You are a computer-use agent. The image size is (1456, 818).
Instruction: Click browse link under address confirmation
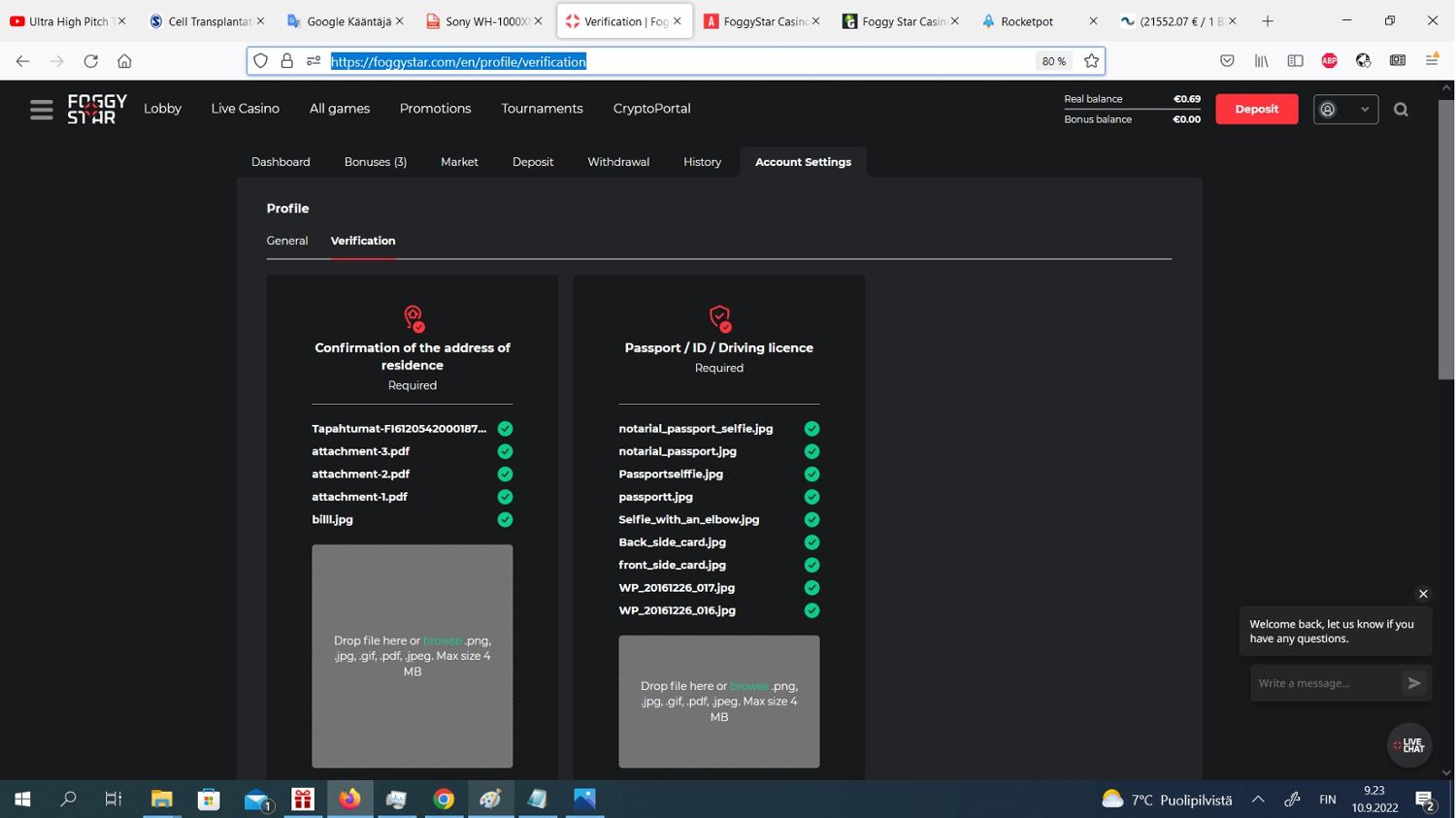click(x=442, y=640)
